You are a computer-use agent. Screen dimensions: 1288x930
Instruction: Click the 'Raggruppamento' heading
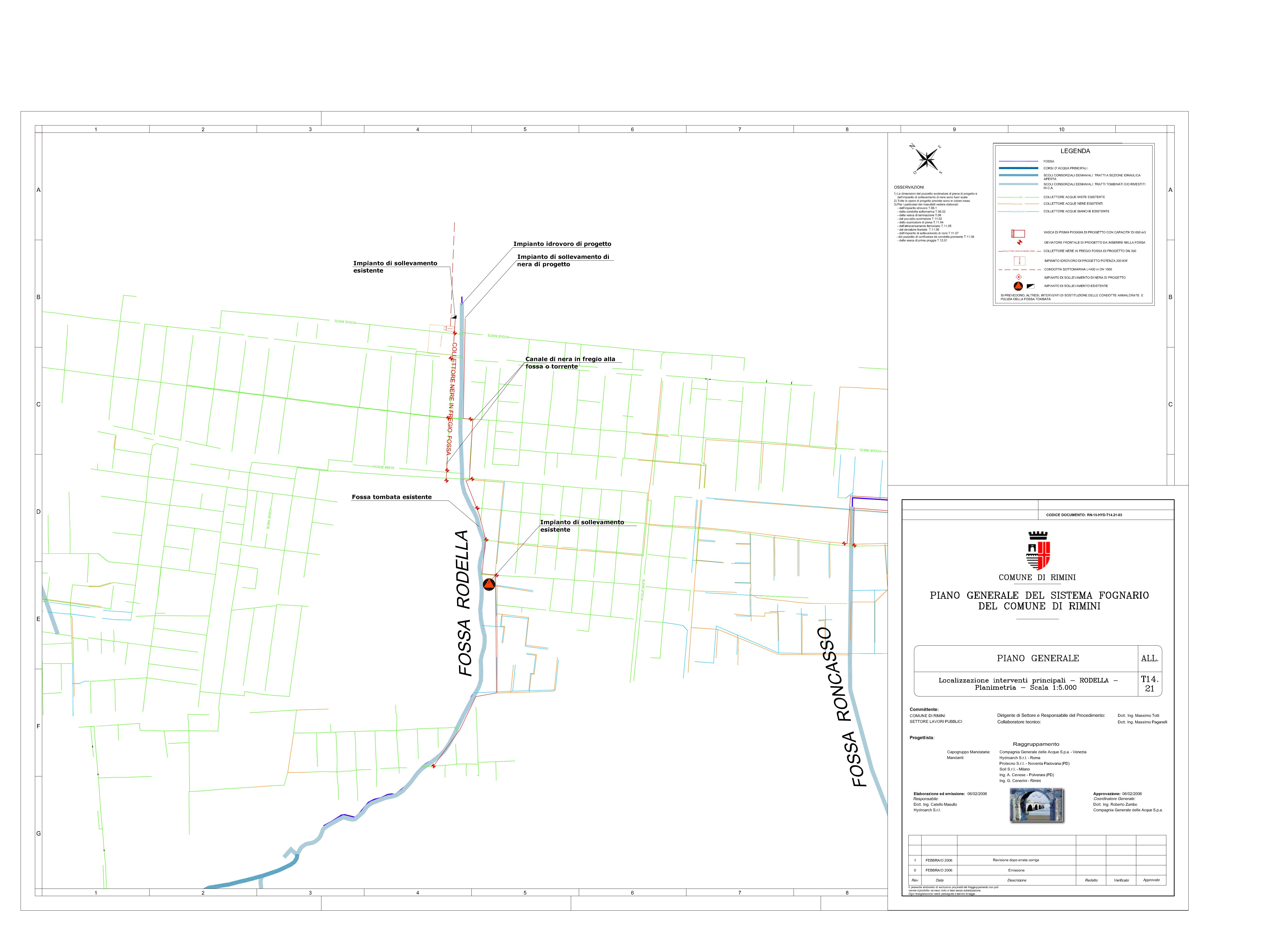(x=1036, y=744)
